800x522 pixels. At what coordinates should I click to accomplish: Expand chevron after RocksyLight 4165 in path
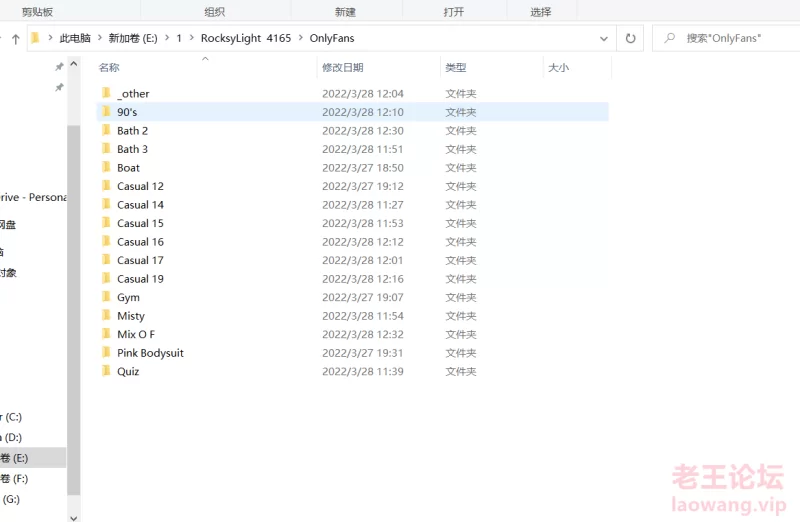pos(301,38)
